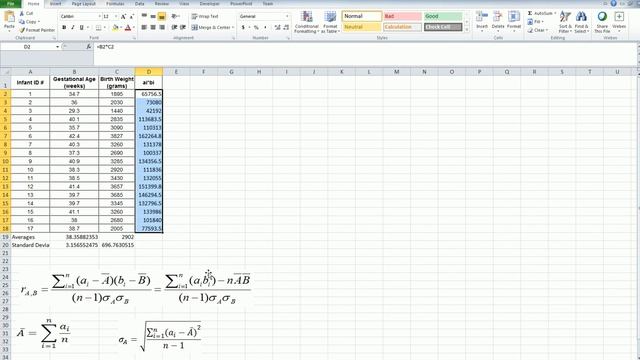Cut the selected cells

(26, 13)
